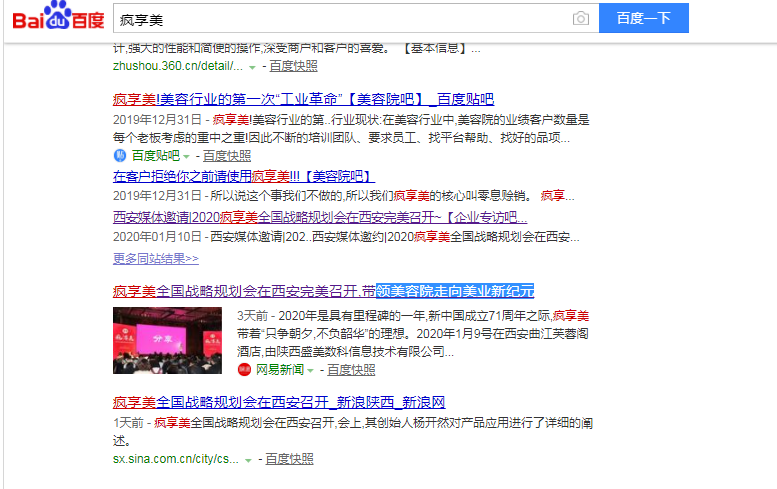This screenshot has width=777, height=489.
Task: Expand dropdown arrow next to zhushou.360.cn URL
Action: click(252, 67)
